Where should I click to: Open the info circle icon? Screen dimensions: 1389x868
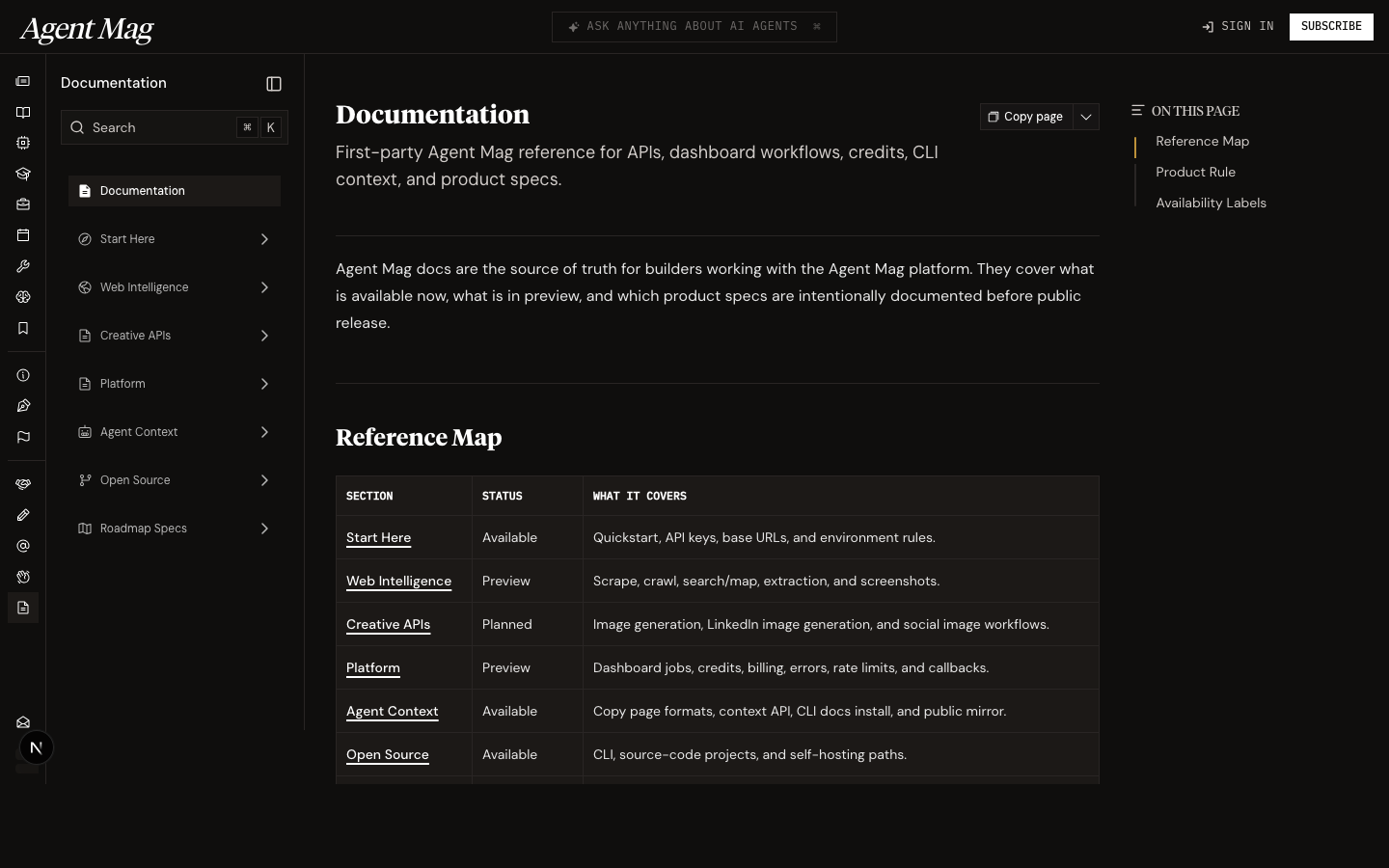click(23, 375)
